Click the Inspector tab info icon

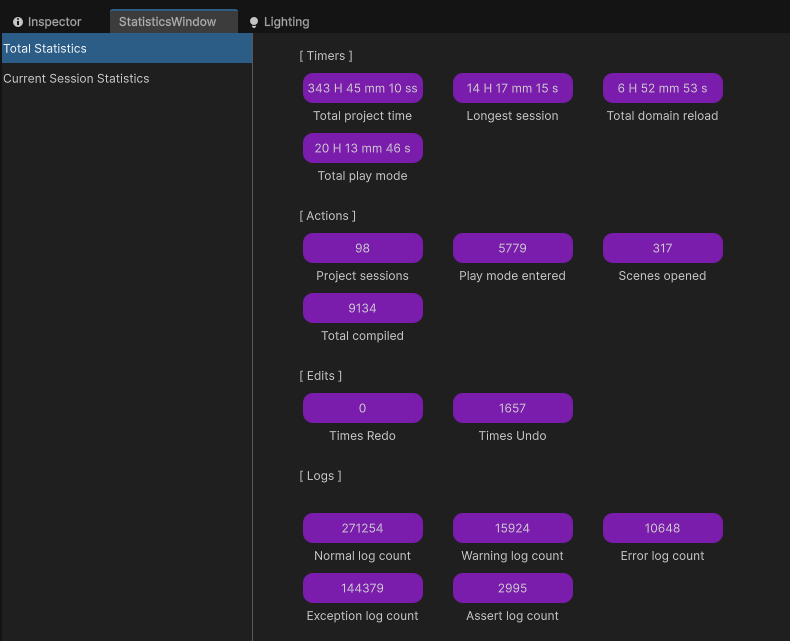pos(18,22)
